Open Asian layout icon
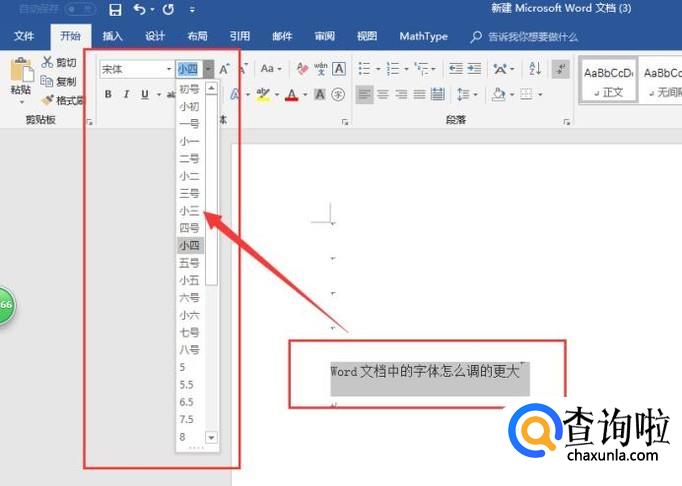 pos(501,69)
